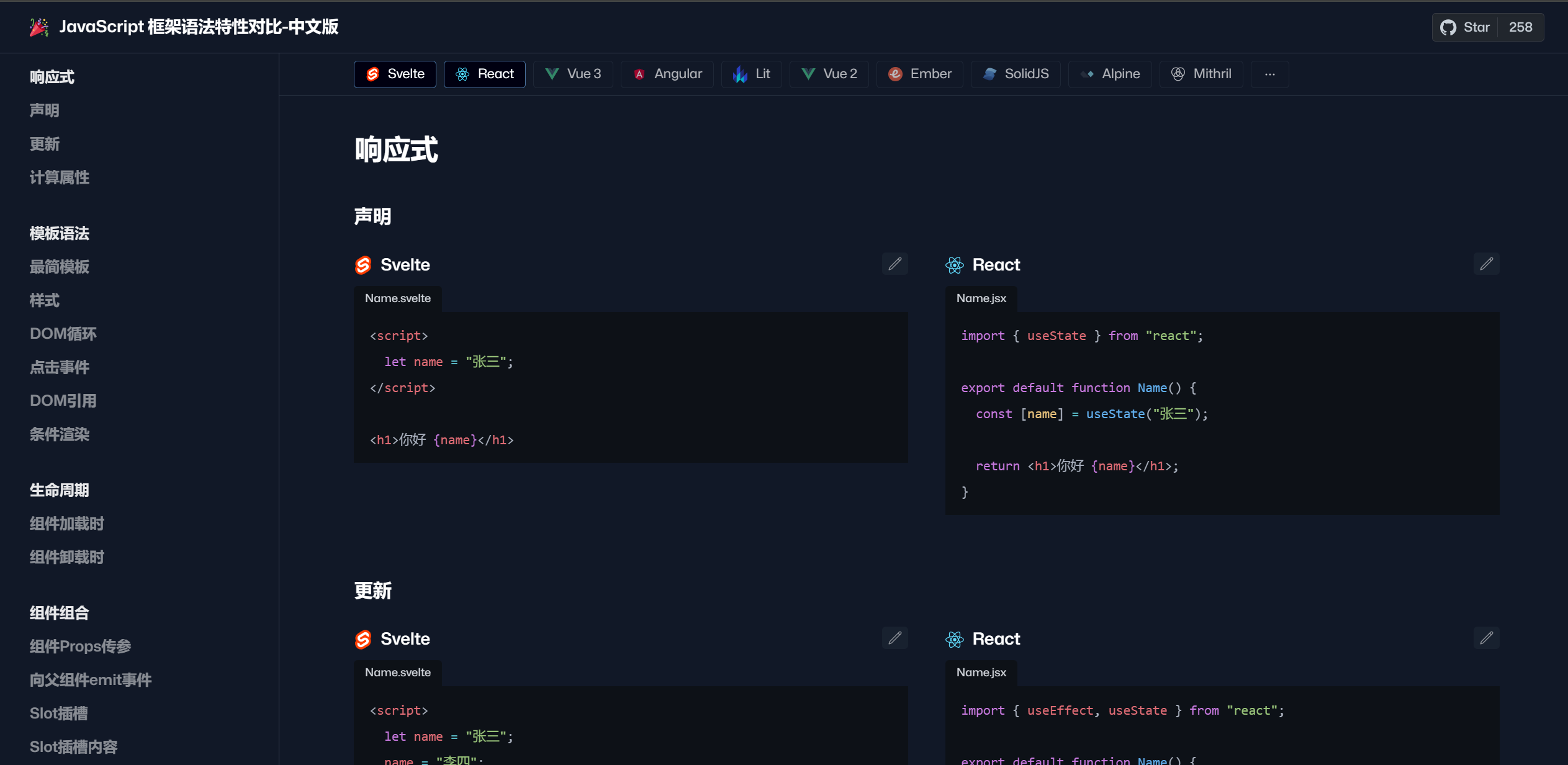This screenshot has width=1568, height=765.
Task: Select Name.jsx tab in 声明 section
Action: coord(981,298)
